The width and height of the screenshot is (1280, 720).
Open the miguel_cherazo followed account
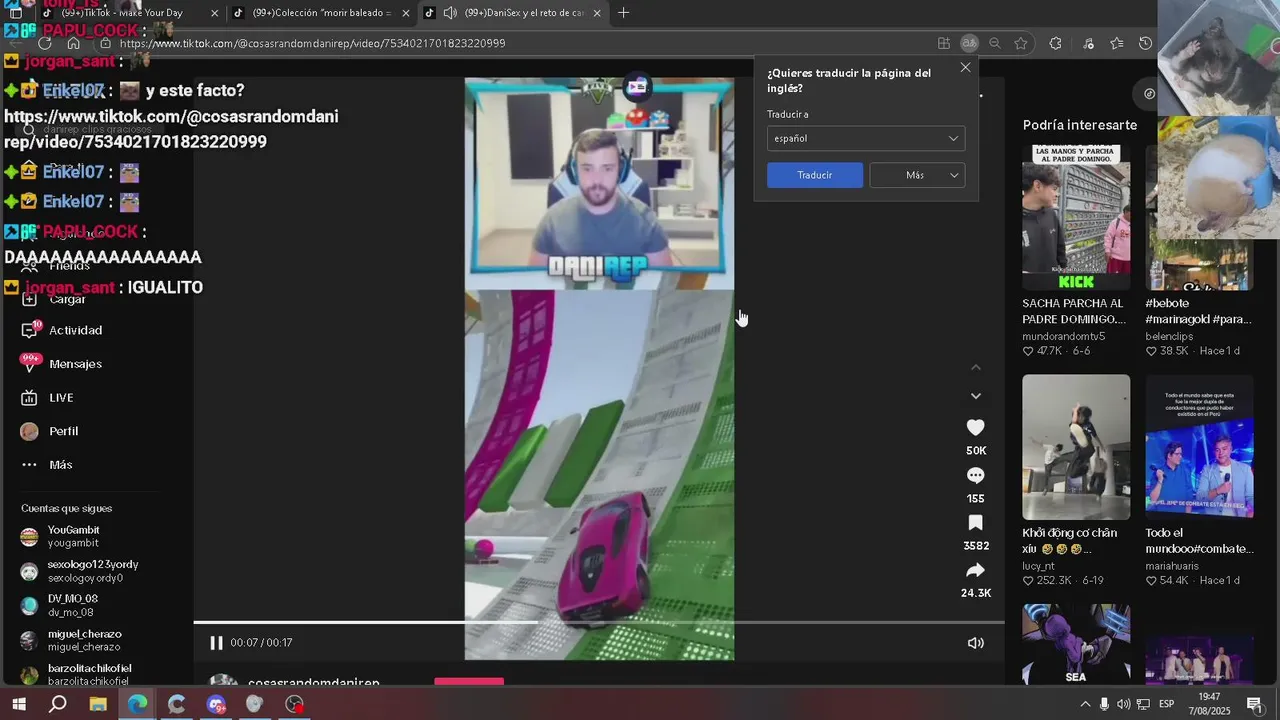tap(72, 640)
